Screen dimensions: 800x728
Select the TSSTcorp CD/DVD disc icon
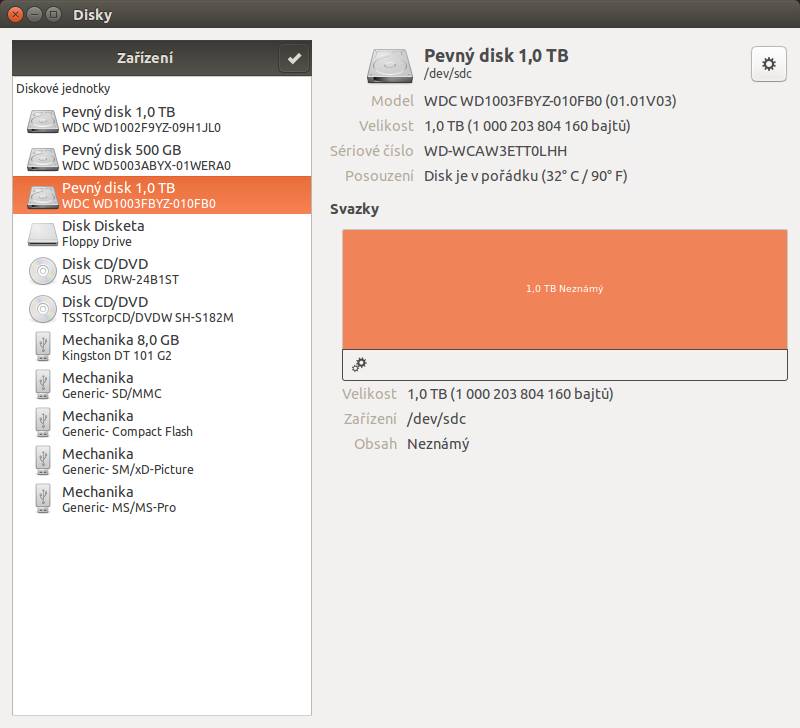[43, 309]
